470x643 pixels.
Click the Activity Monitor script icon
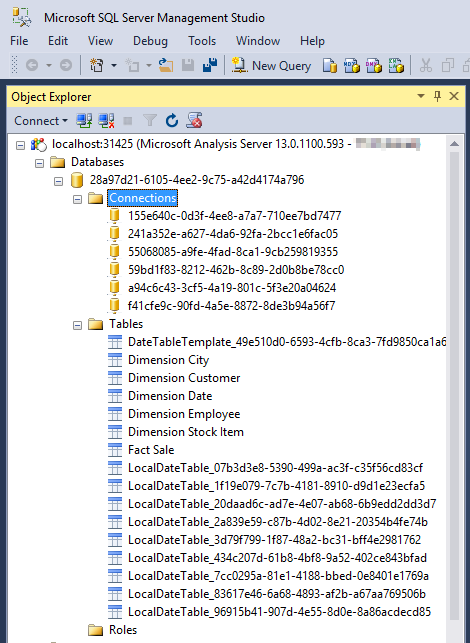point(194,121)
